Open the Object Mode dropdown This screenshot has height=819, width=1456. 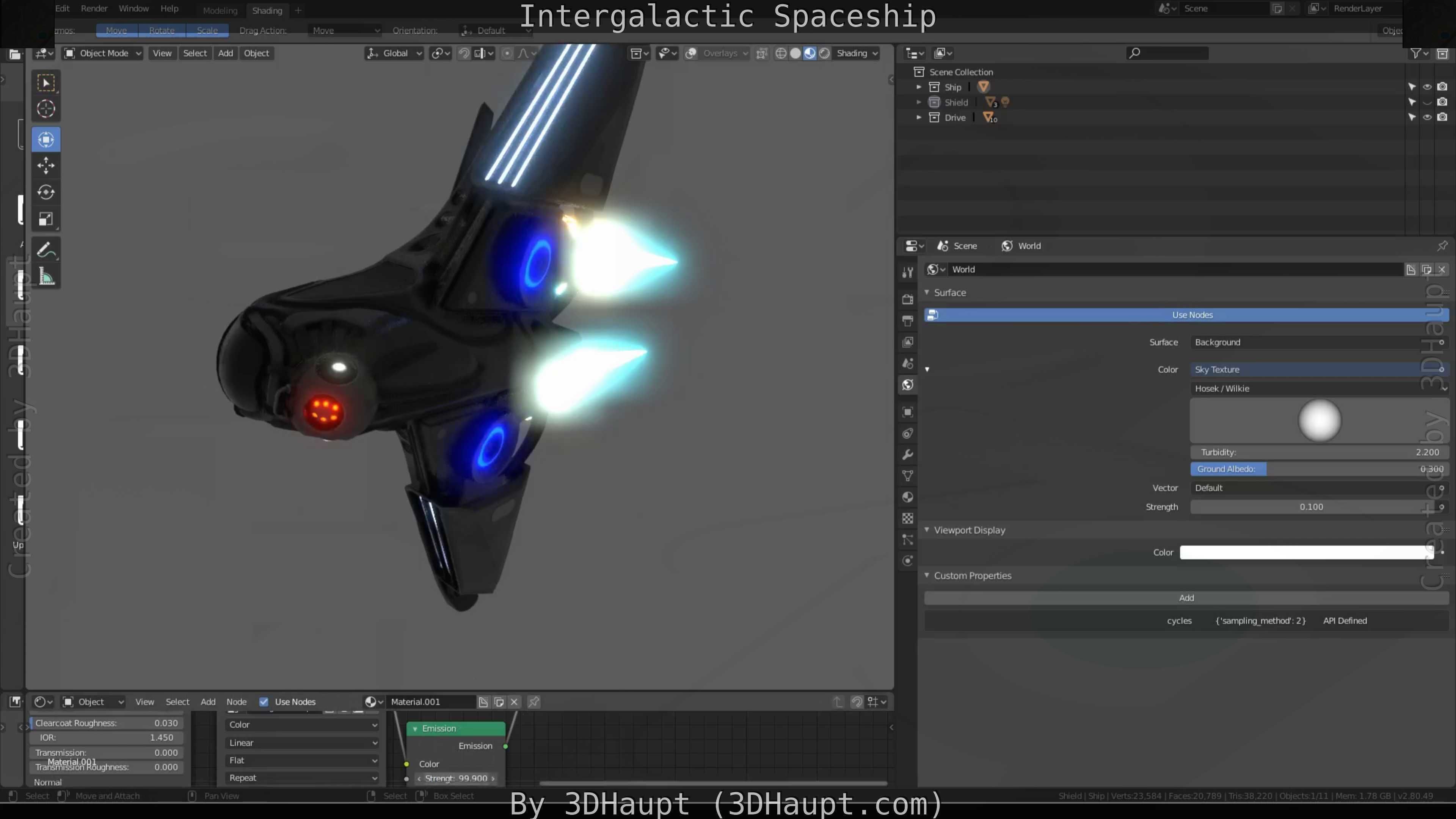pyautogui.click(x=102, y=53)
